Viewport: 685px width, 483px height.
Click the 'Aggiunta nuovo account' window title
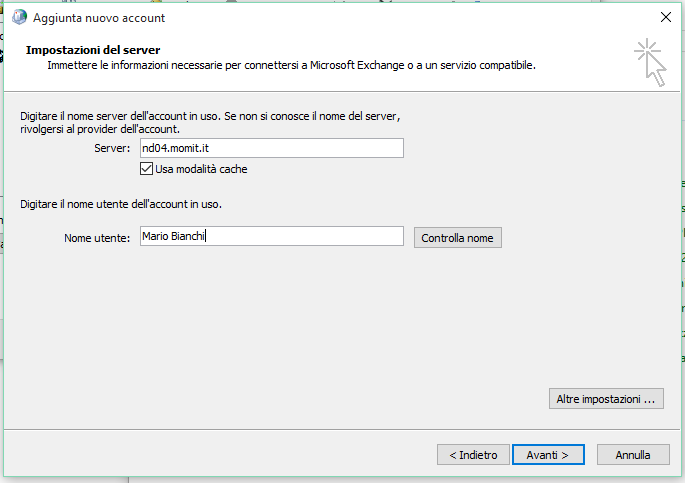coord(99,18)
